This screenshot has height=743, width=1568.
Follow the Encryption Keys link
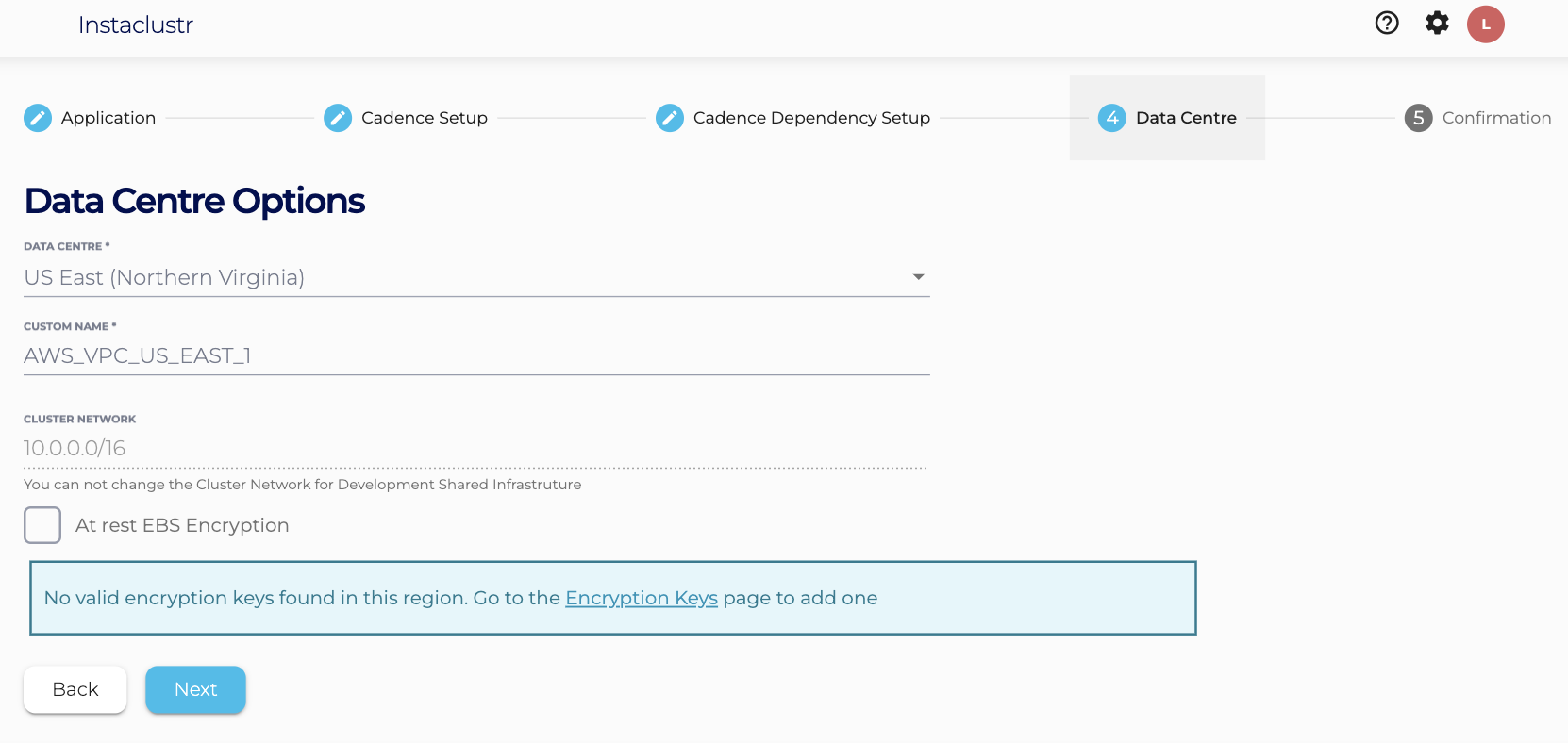[x=641, y=598]
